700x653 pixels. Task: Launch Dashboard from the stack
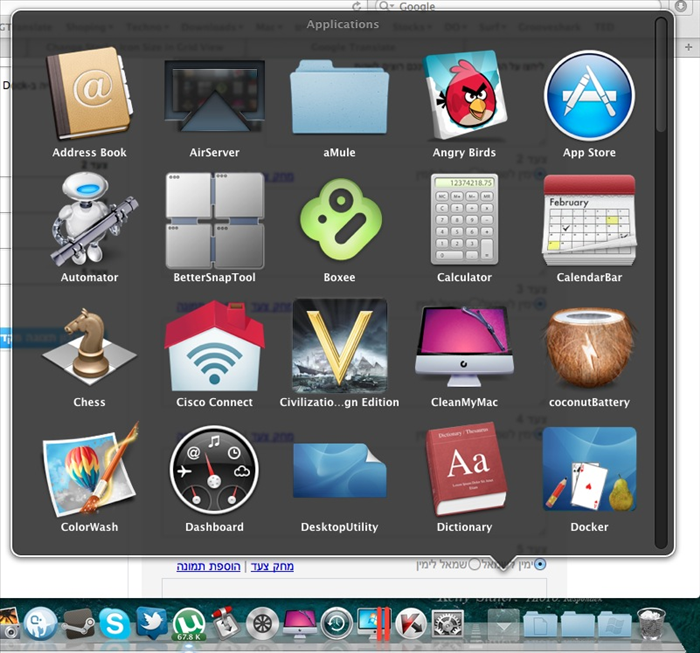pyautogui.click(x=214, y=470)
